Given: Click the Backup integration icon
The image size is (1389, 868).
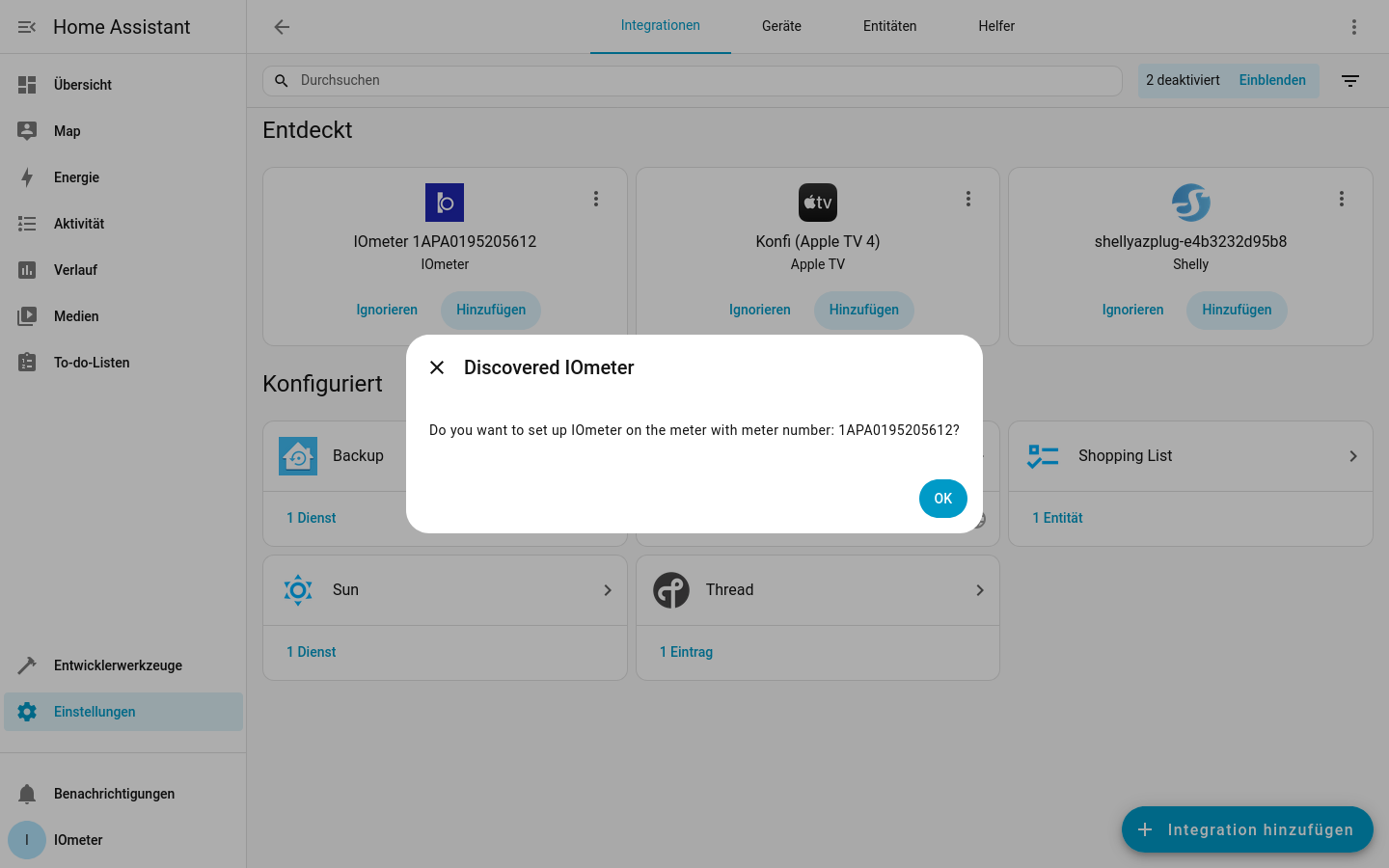Looking at the screenshot, I should pyautogui.click(x=298, y=456).
